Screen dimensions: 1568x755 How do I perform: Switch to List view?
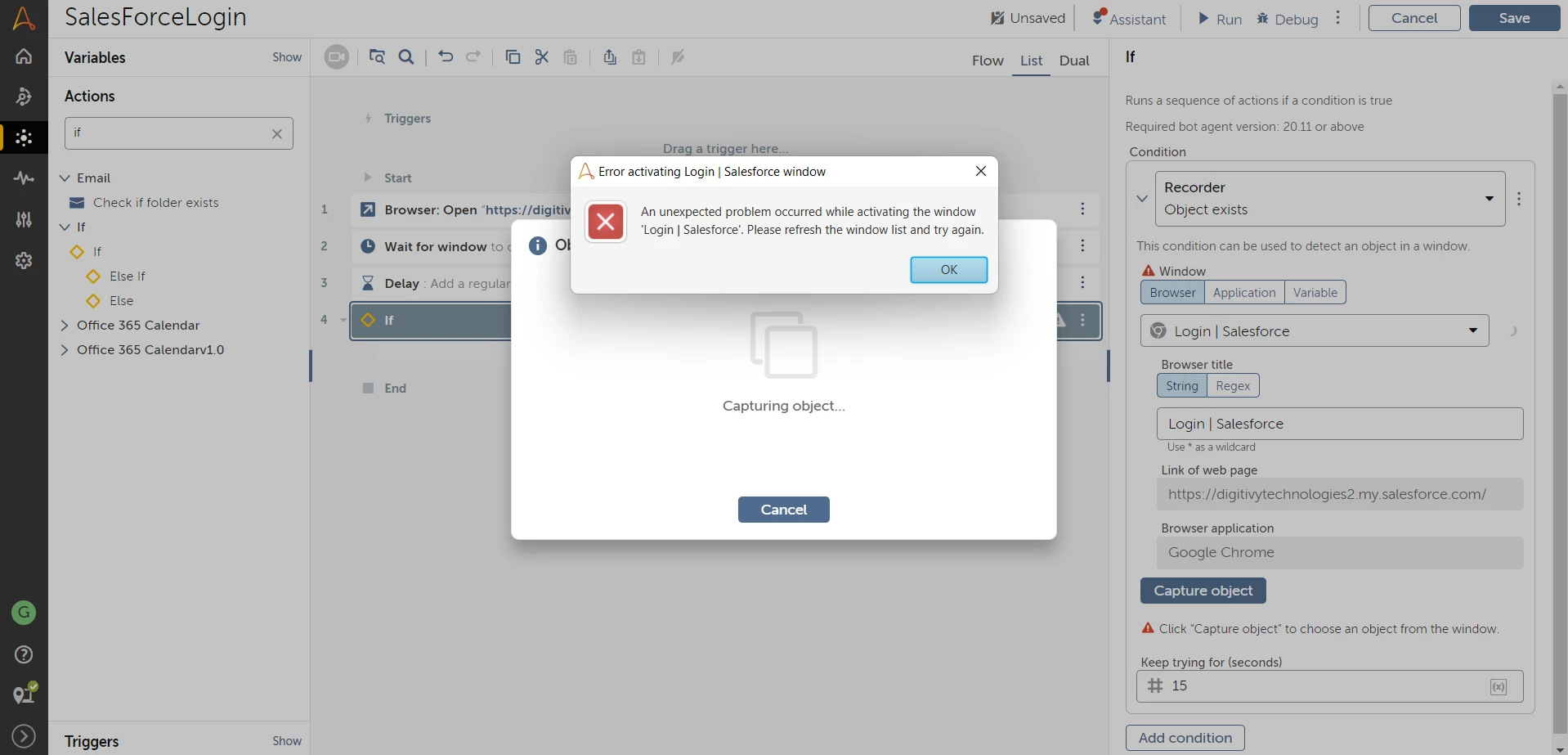[1031, 61]
